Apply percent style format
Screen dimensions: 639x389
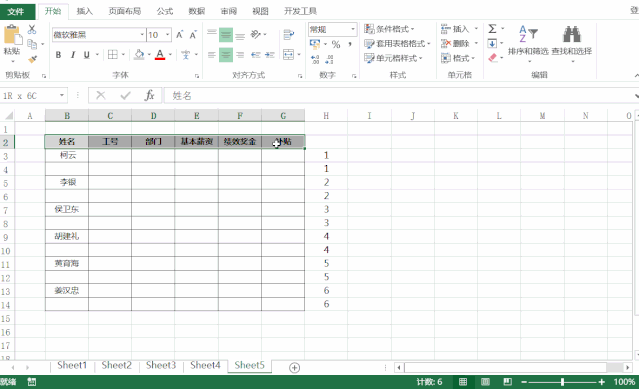[336, 44]
